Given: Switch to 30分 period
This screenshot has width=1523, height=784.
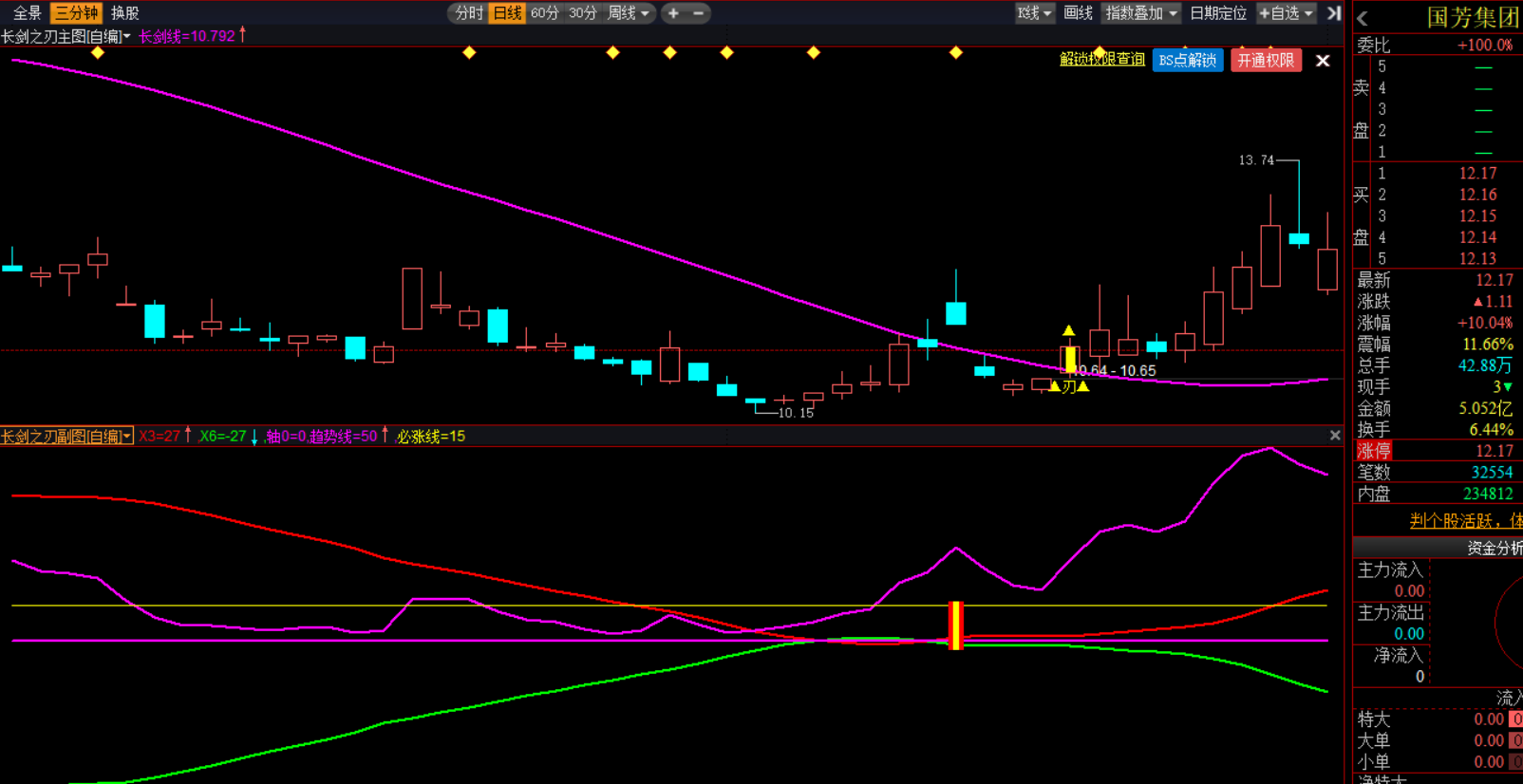Looking at the screenshot, I should (x=583, y=13).
